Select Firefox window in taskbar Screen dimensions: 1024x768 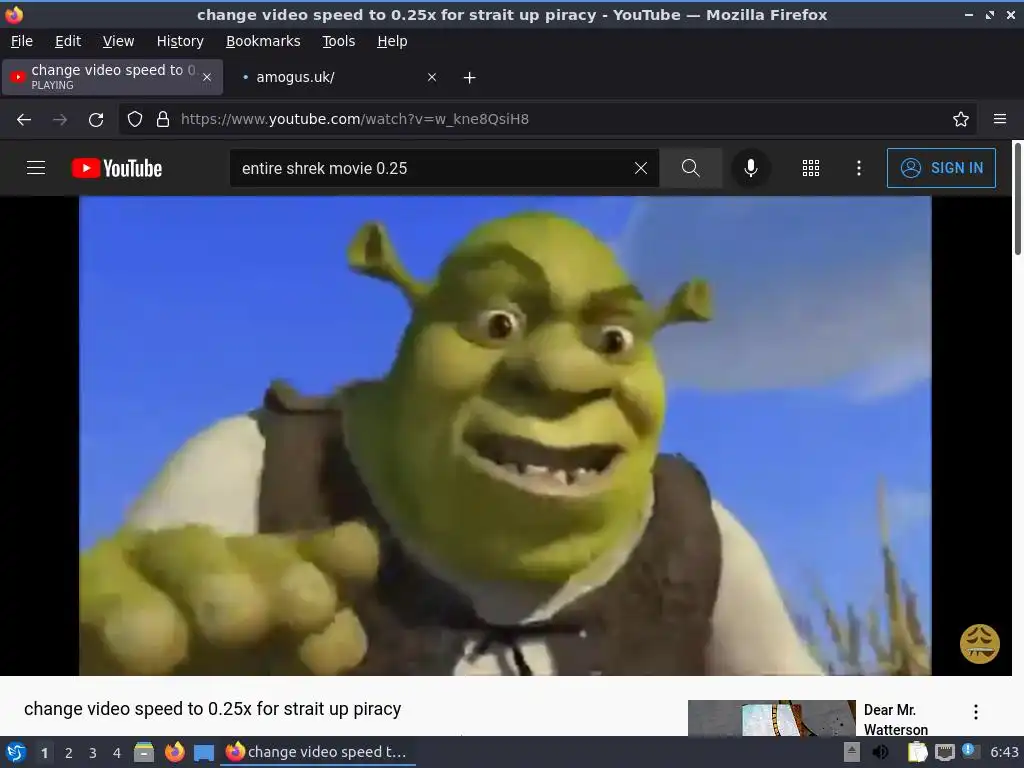[317, 752]
